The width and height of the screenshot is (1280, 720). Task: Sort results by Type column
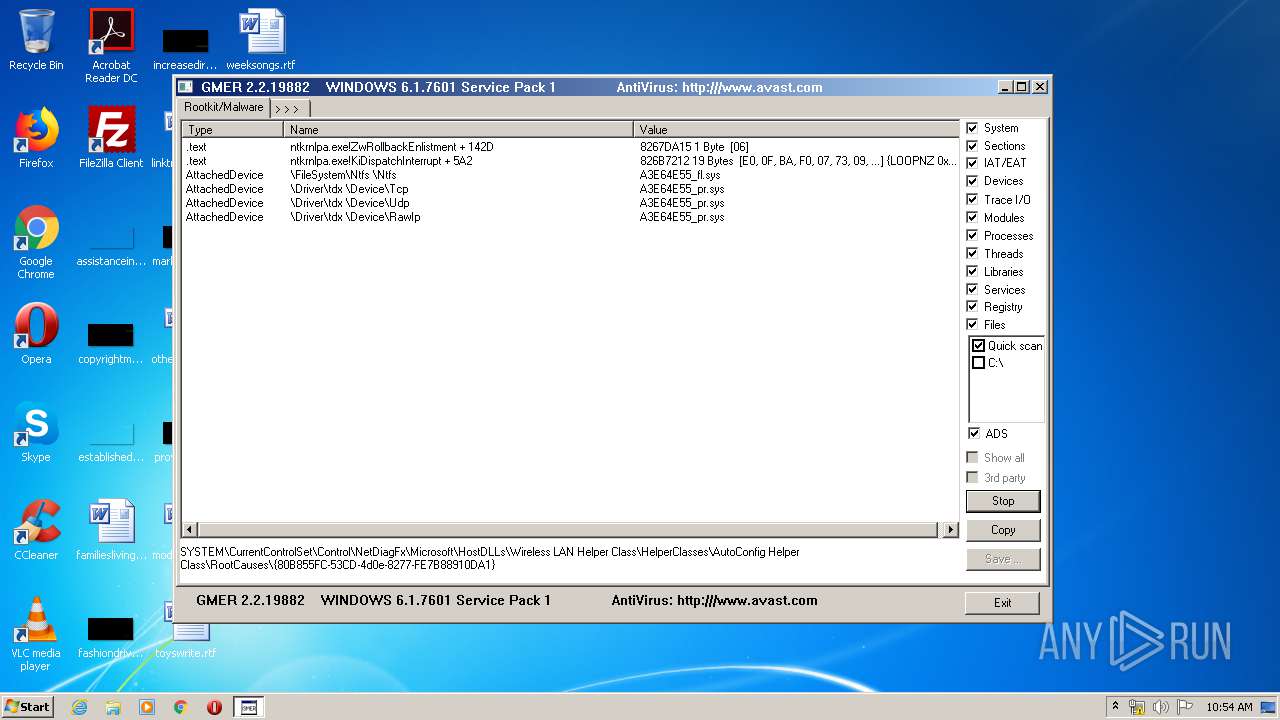pos(233,130)
